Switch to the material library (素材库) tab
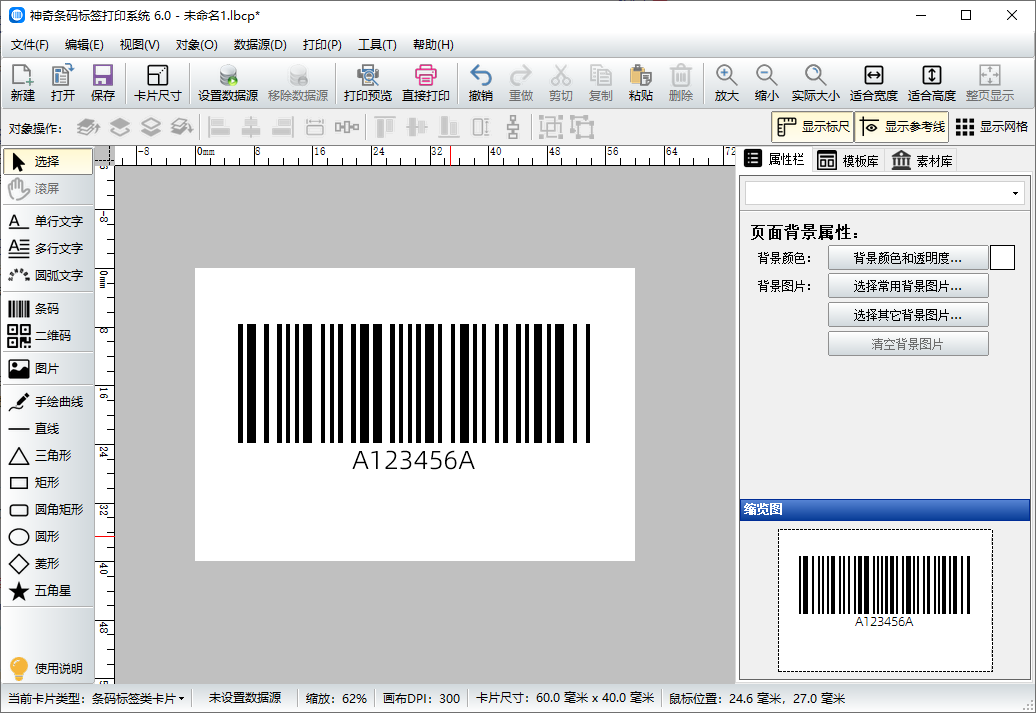Screen dimensions: 1036x713 921,161
